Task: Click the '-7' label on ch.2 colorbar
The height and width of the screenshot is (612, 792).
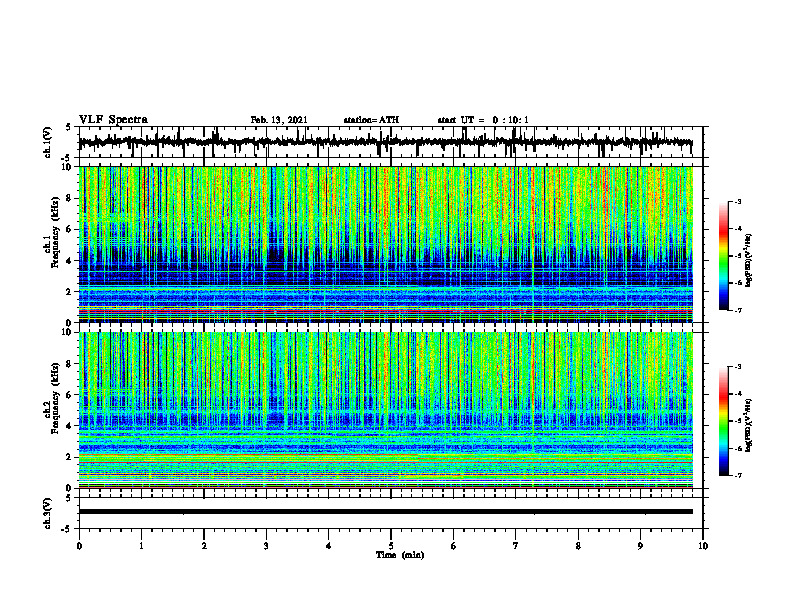Action: click(738, 475)
